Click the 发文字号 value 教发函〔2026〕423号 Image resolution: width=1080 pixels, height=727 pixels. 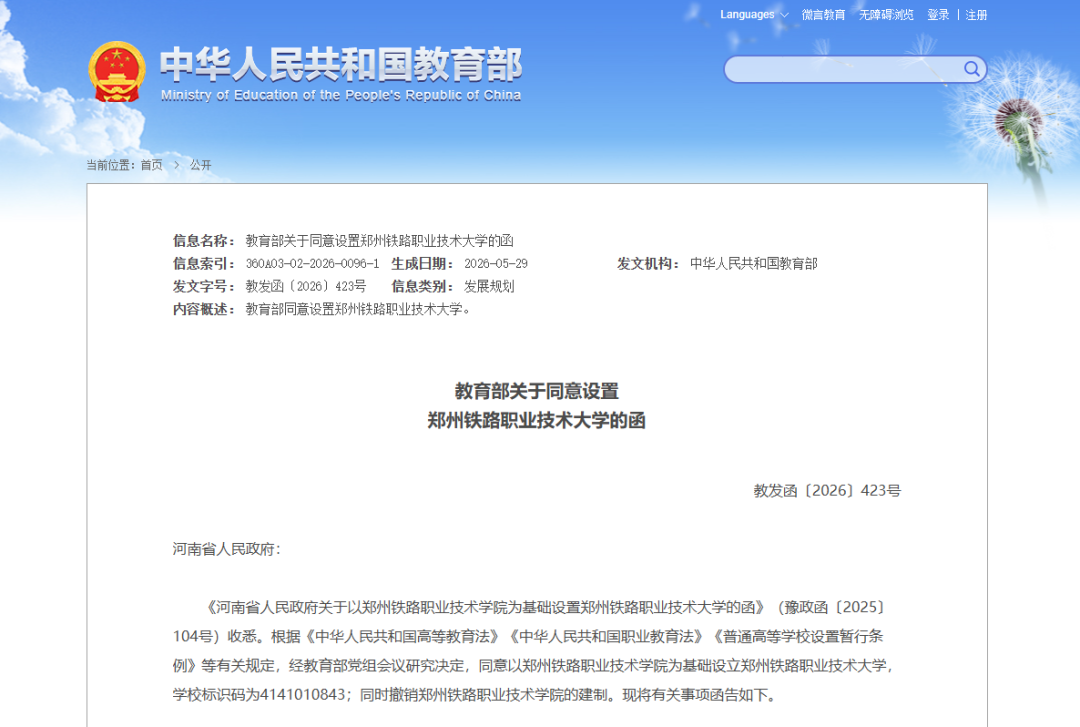[x=306, y=286]
